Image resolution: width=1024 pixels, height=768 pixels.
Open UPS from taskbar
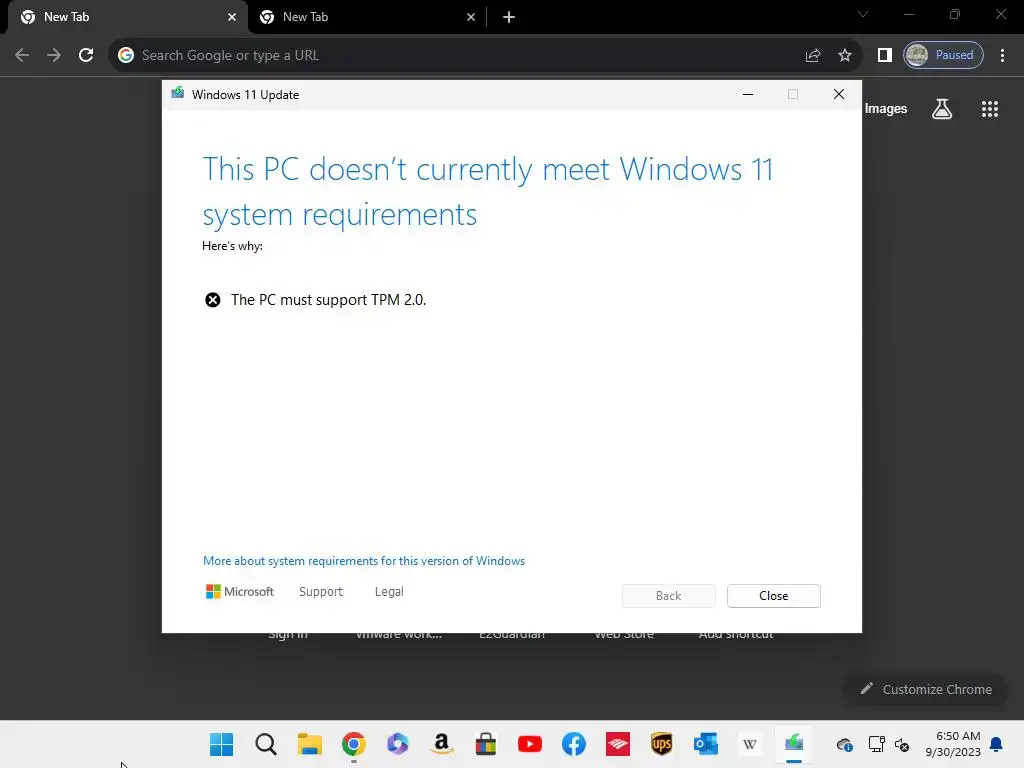662,744
